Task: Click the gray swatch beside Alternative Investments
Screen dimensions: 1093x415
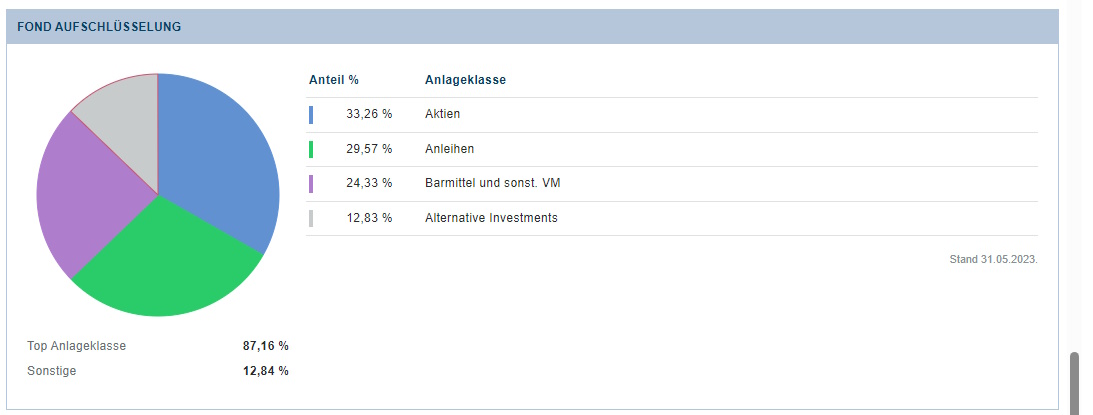Action: coord(311,218)
